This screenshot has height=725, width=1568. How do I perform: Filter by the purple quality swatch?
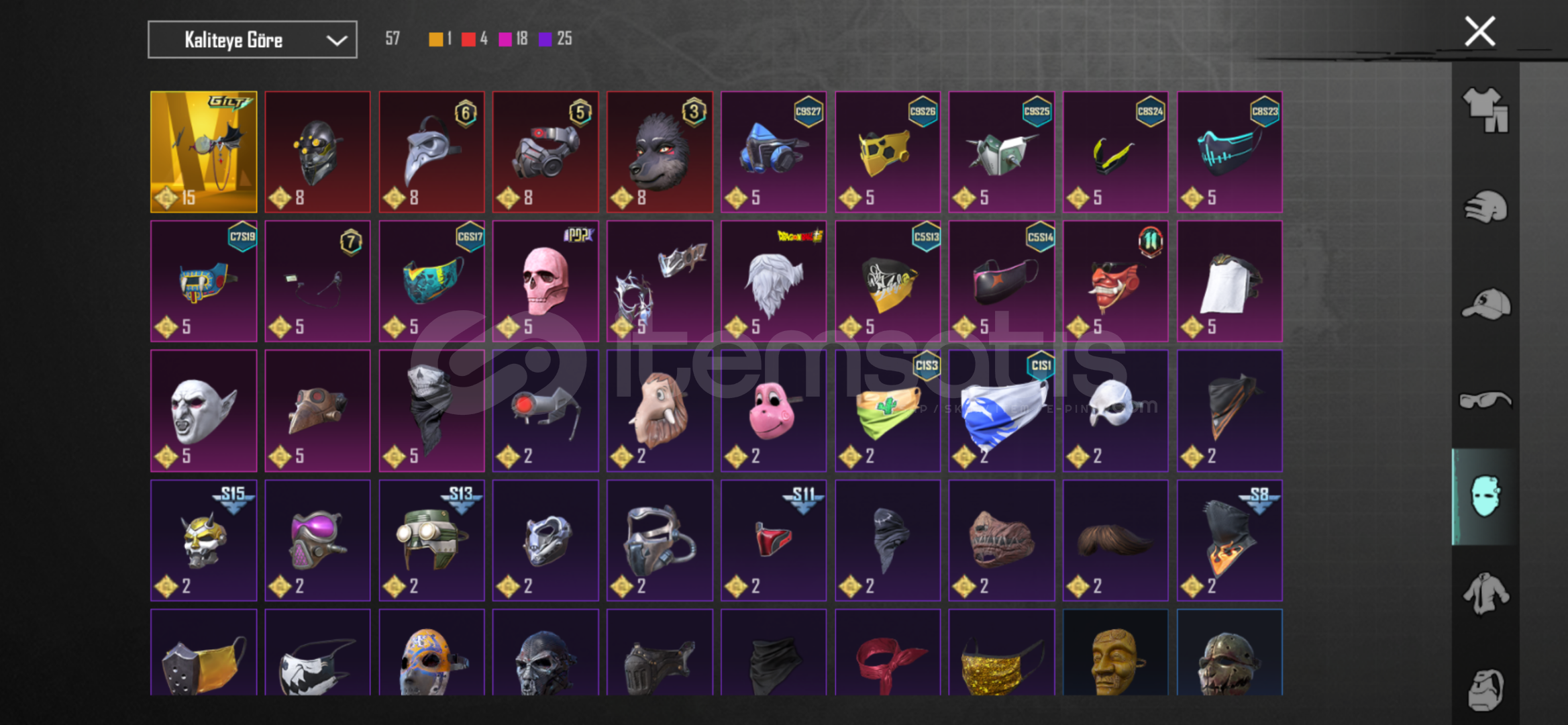coord(545,39)
